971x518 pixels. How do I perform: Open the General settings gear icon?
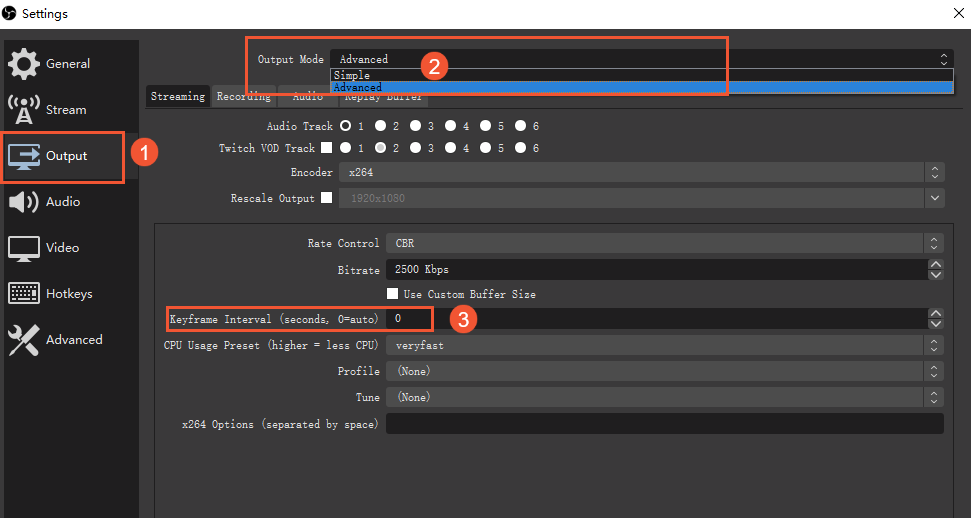(x=24, y=64)
